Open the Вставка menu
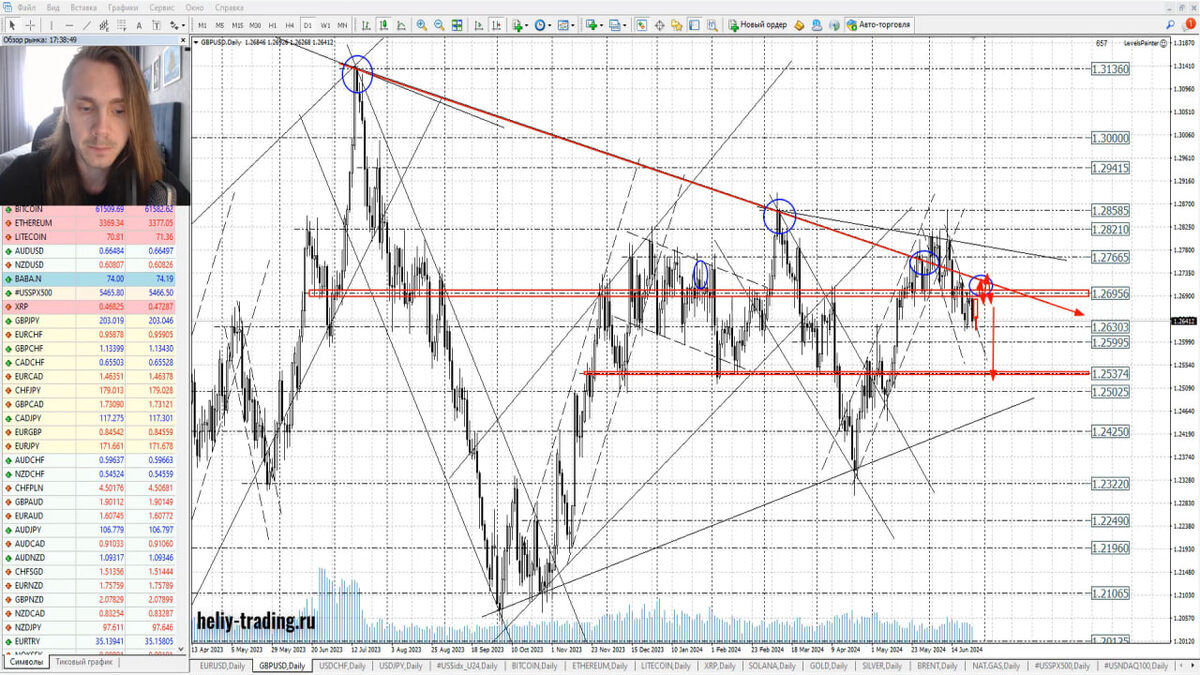1200x675 pixels. coord(83,7)
